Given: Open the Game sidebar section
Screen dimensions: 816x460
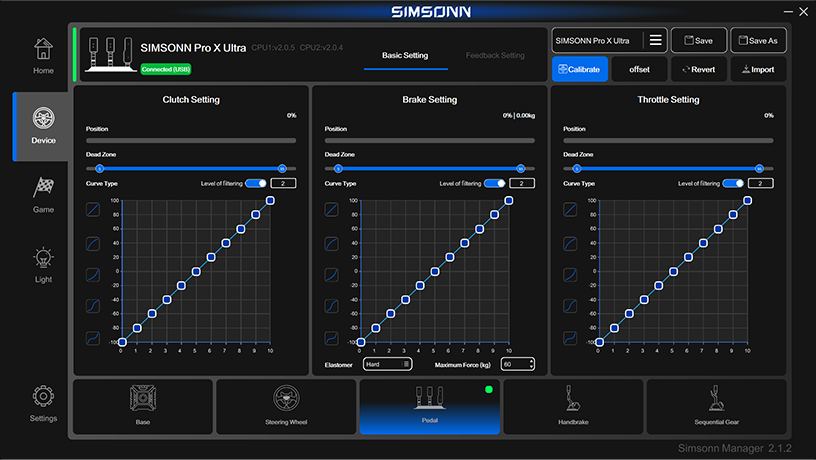Looking at the screenshot, I should pos(43,195).
